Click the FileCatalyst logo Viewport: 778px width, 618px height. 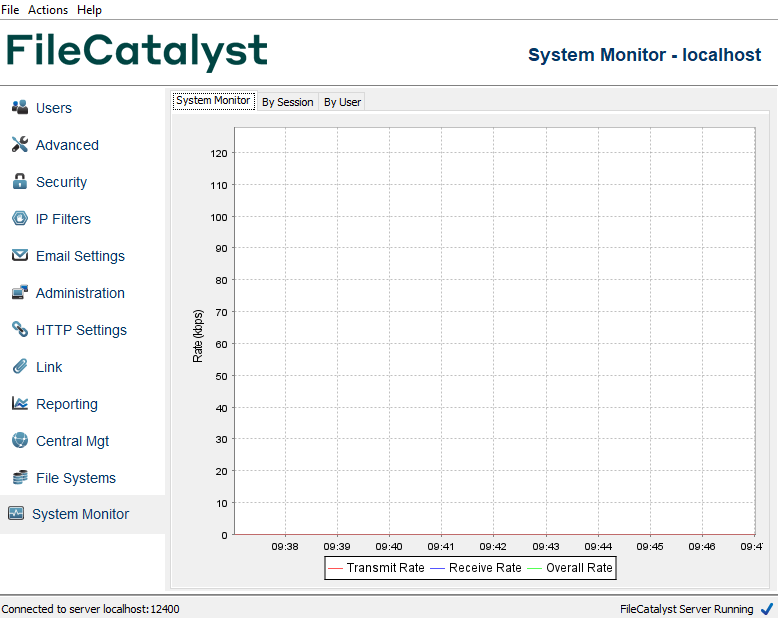(x=137, y=52)
